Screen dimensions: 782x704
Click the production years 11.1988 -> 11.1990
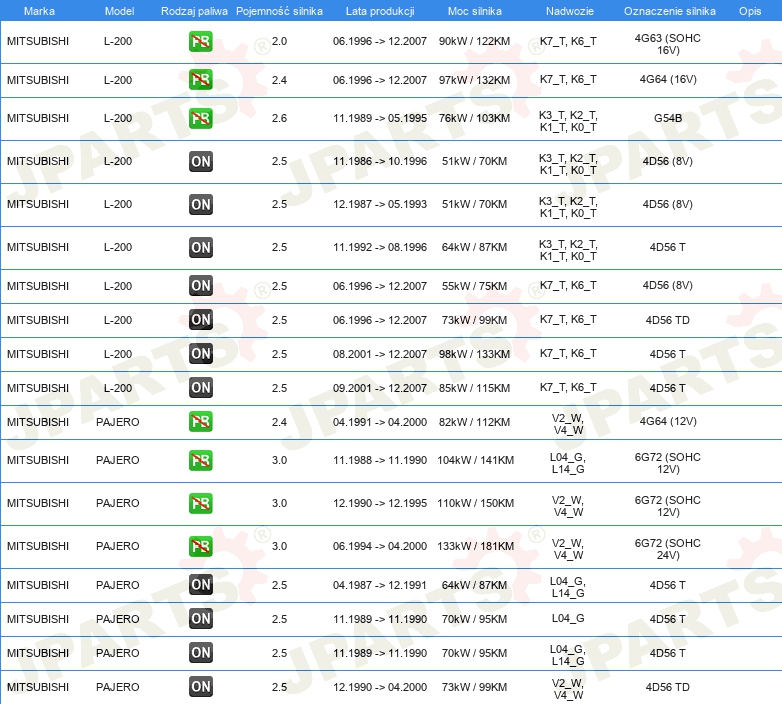[380, 460]
